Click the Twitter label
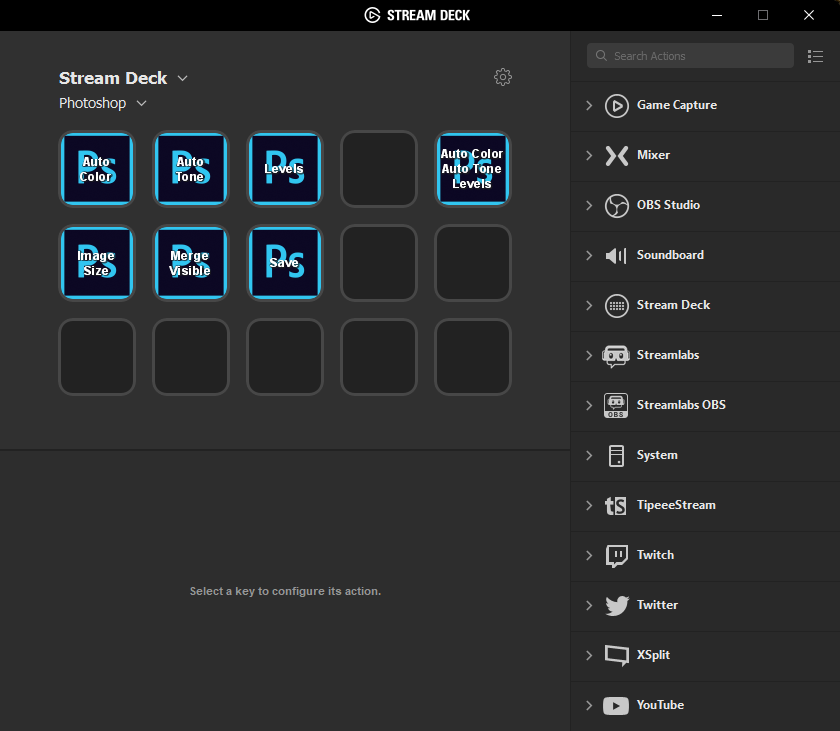This screenshot has width=840, height=731. 657,605
